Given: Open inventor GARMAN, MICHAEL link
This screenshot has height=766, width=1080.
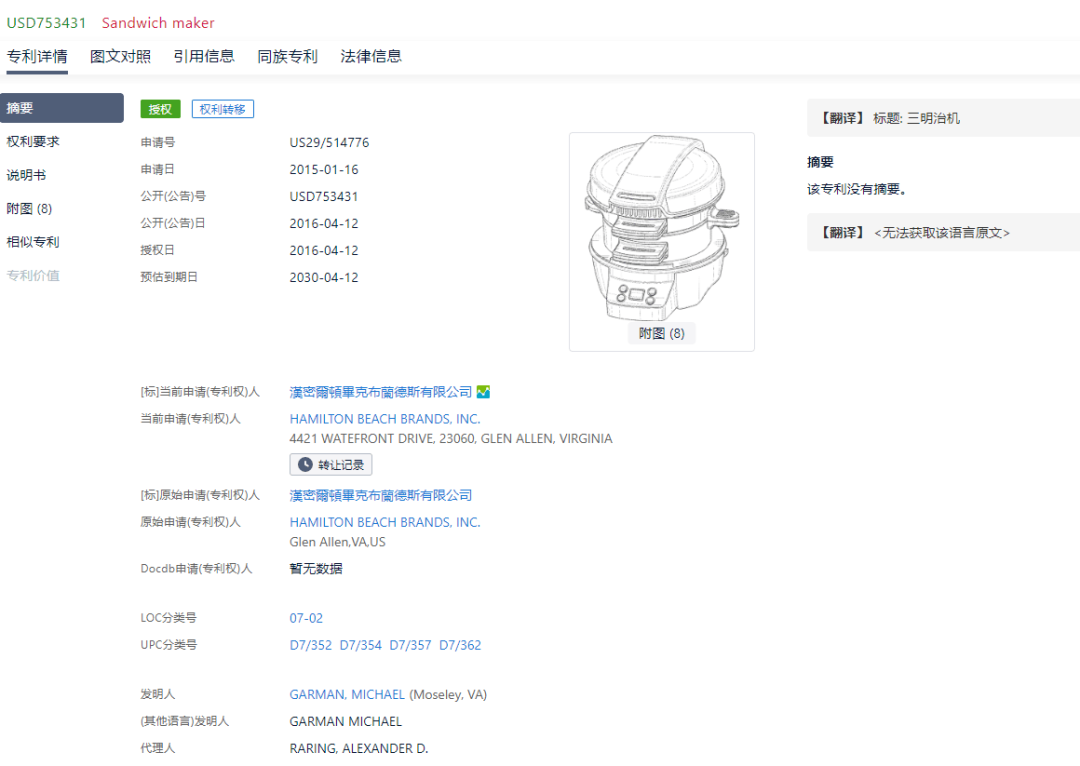Looking at the screenshot, I should pyautogui.click(x=347, y=694).
